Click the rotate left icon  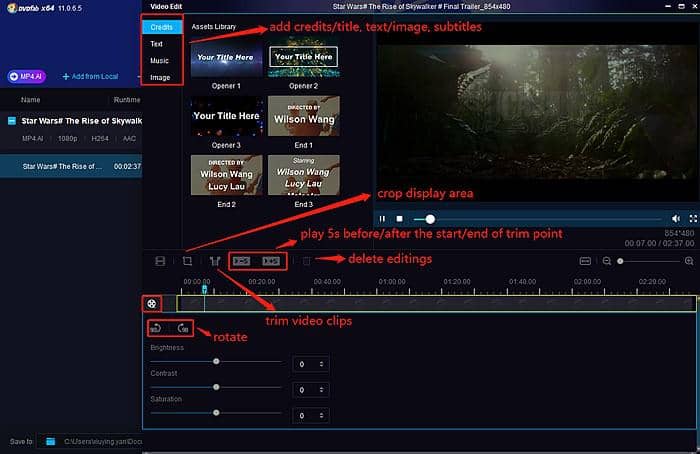(157, 328)
